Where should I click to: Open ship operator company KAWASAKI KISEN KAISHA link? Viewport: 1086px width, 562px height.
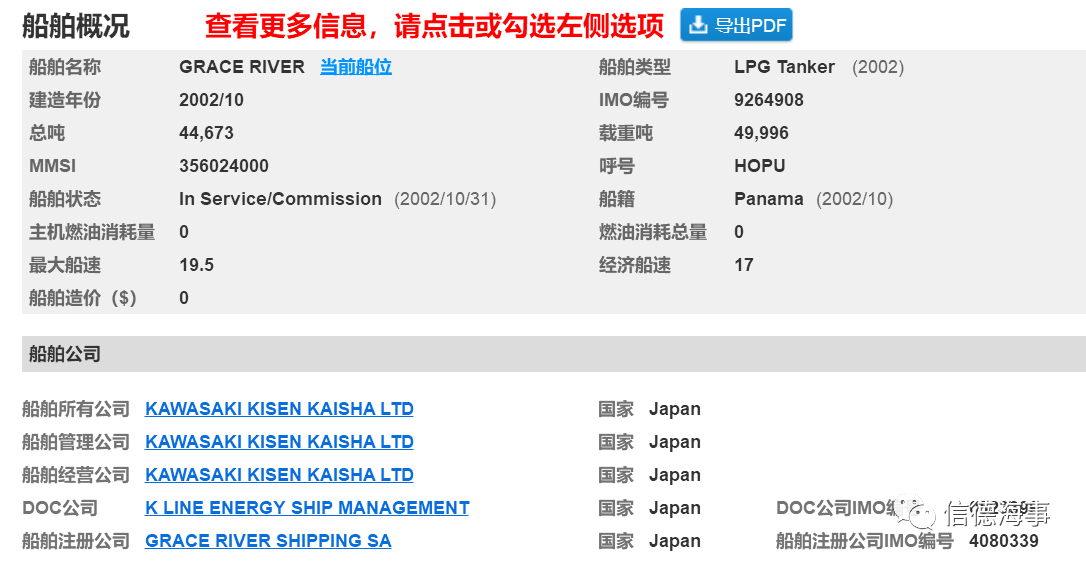279,475
